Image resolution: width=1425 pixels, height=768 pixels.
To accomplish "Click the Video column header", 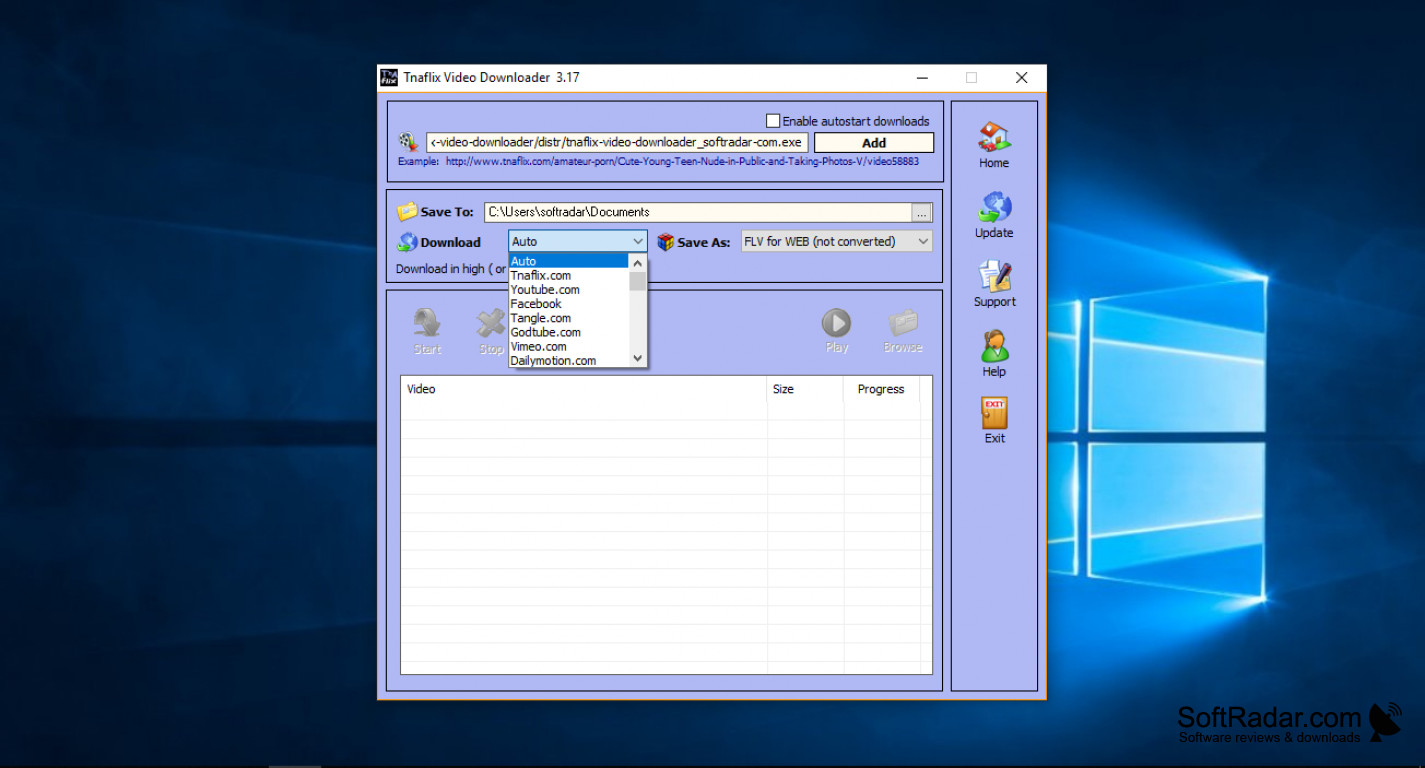I will tap(584, 389).
